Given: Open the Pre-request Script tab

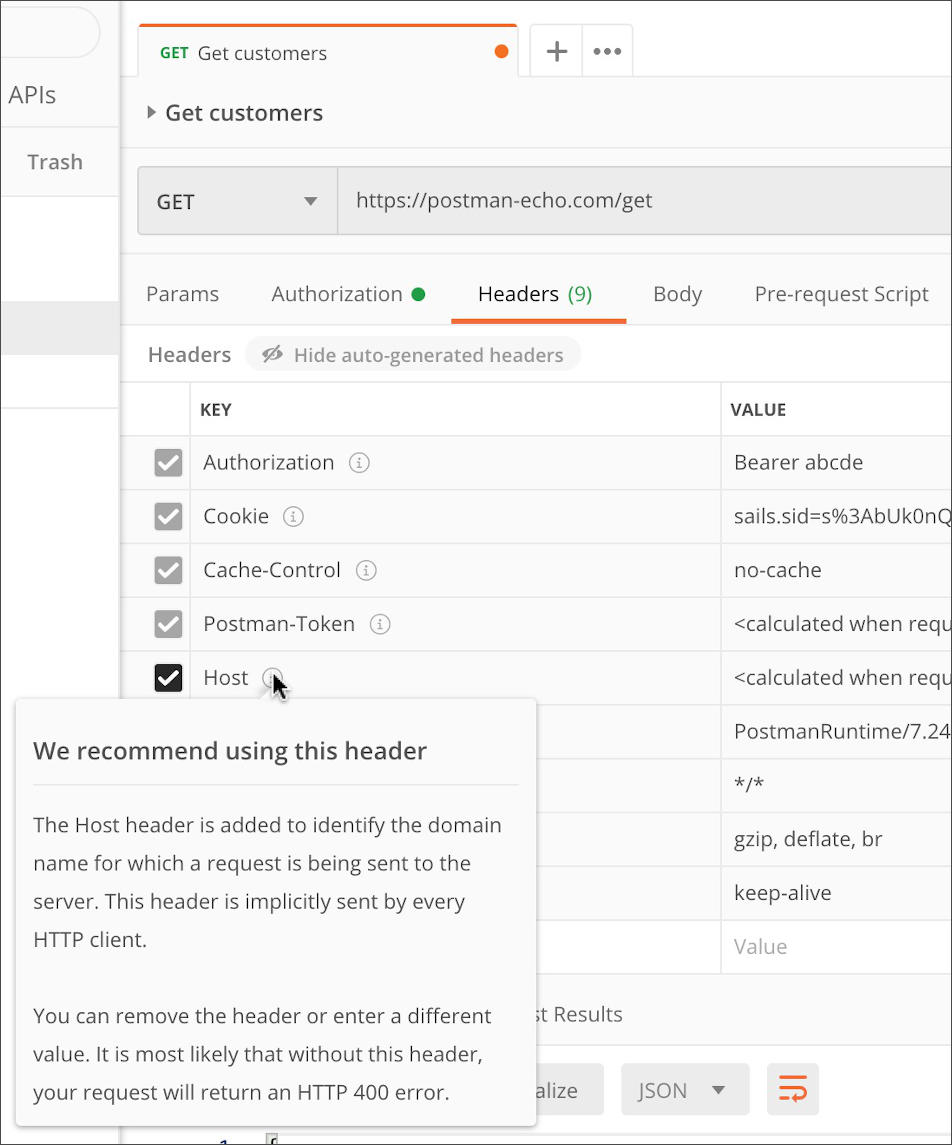Looking at the screenshot, I should point(841,294).
